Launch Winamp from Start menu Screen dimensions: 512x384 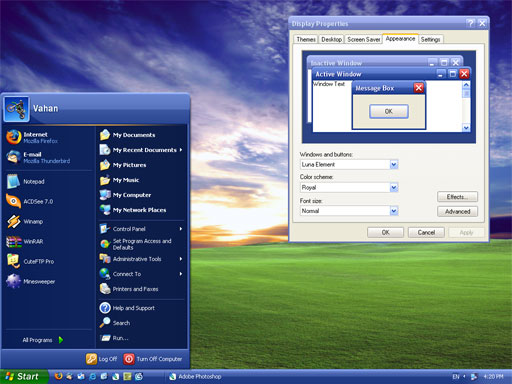[x=48, y=221]
